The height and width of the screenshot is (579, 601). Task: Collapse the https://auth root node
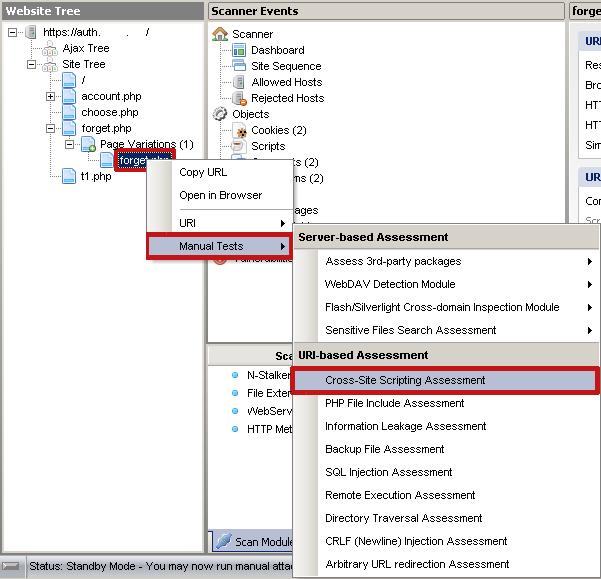pyautogui.click(x=12, y=33)
